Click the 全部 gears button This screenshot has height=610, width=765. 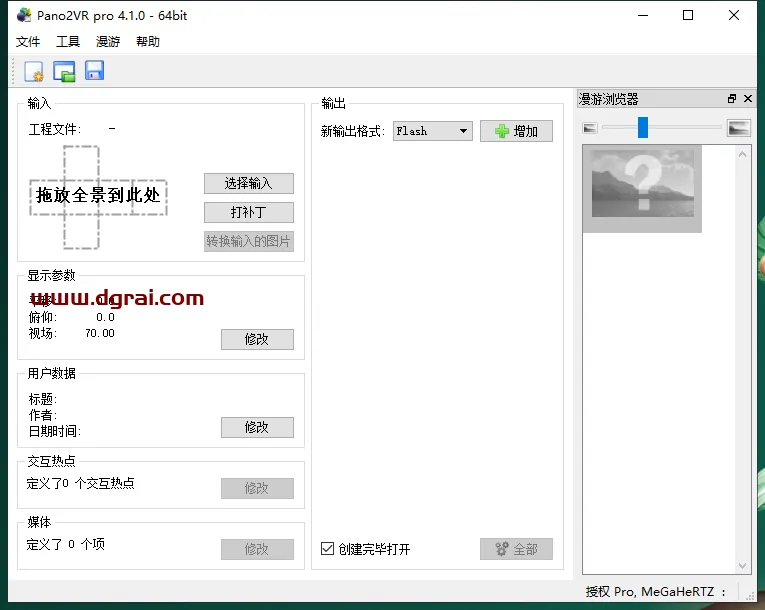tap(516, 549)
